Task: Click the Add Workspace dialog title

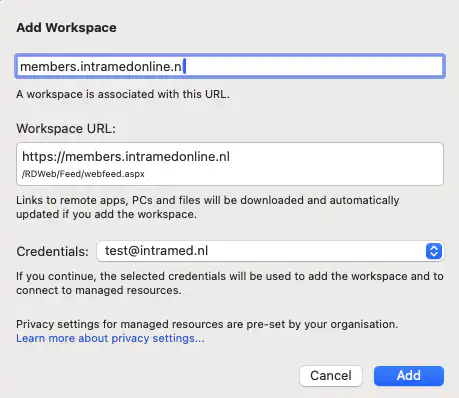Action: pos(66,27)
